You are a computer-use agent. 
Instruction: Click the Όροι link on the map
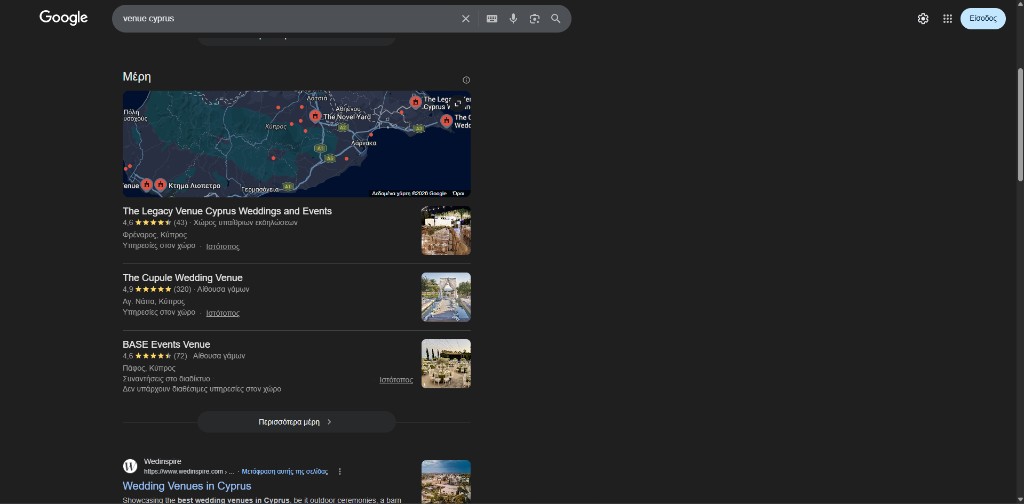(458, 193)
